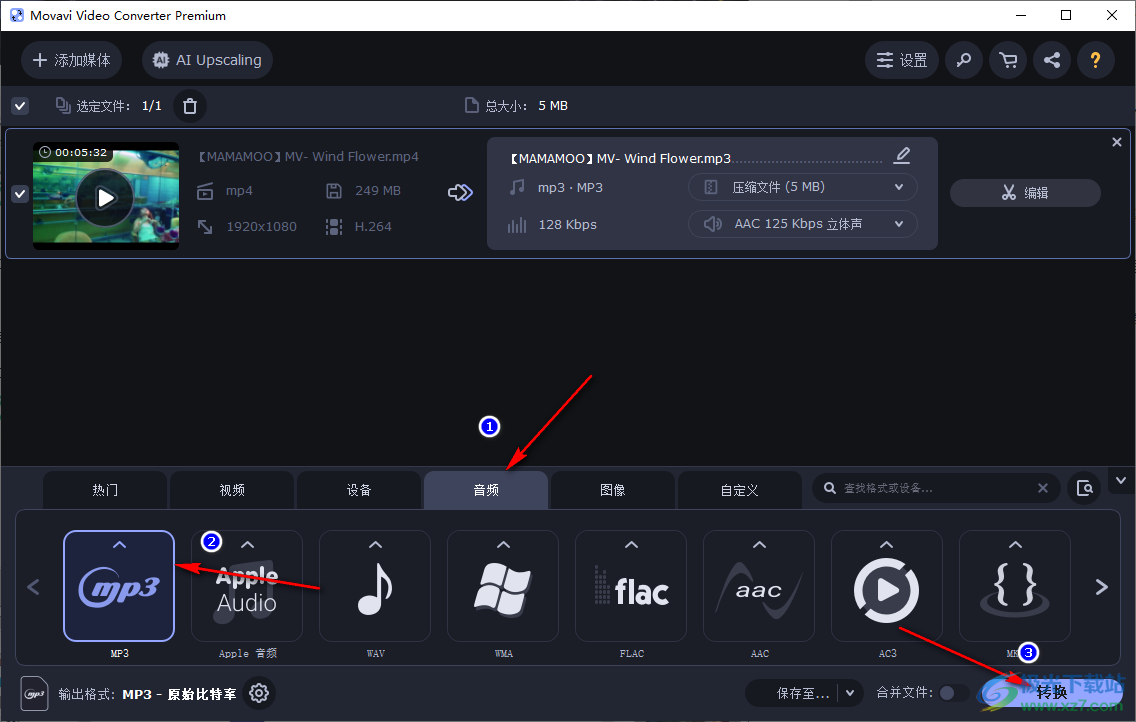
Task: Expand Apple Audio presets chevron
Action: tap(248, 545)
